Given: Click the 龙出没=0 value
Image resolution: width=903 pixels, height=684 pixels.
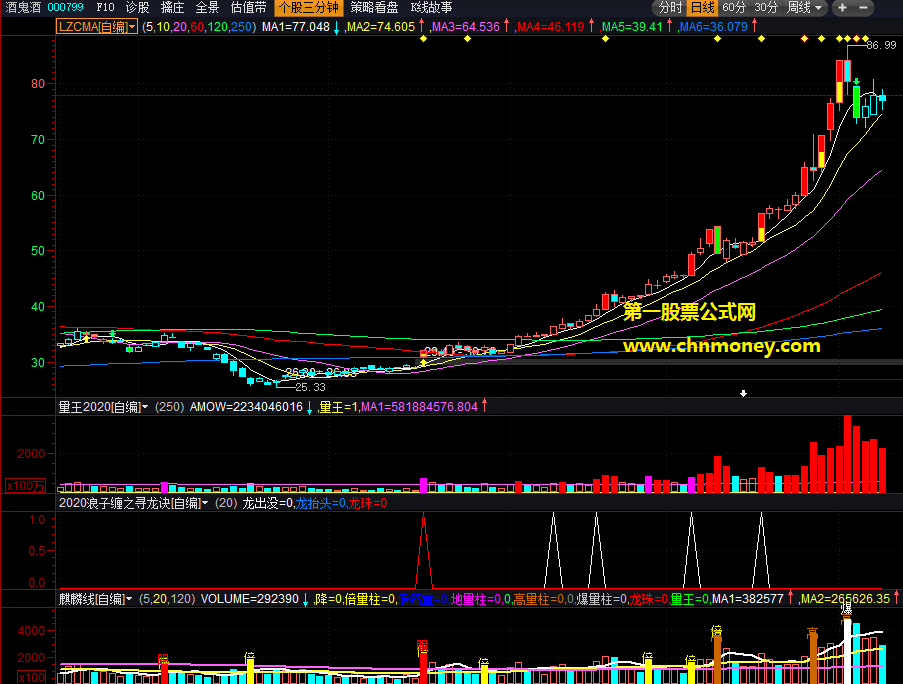Looking at the screenshot, I should coord(267,503).
